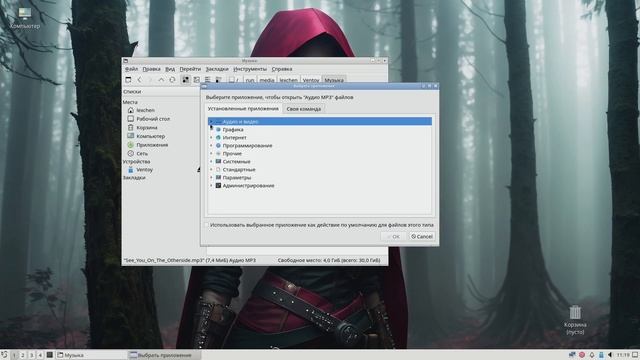640x360 pixels.
Task: Switch to workspace 3 on the panel
Action: point(31,355)
